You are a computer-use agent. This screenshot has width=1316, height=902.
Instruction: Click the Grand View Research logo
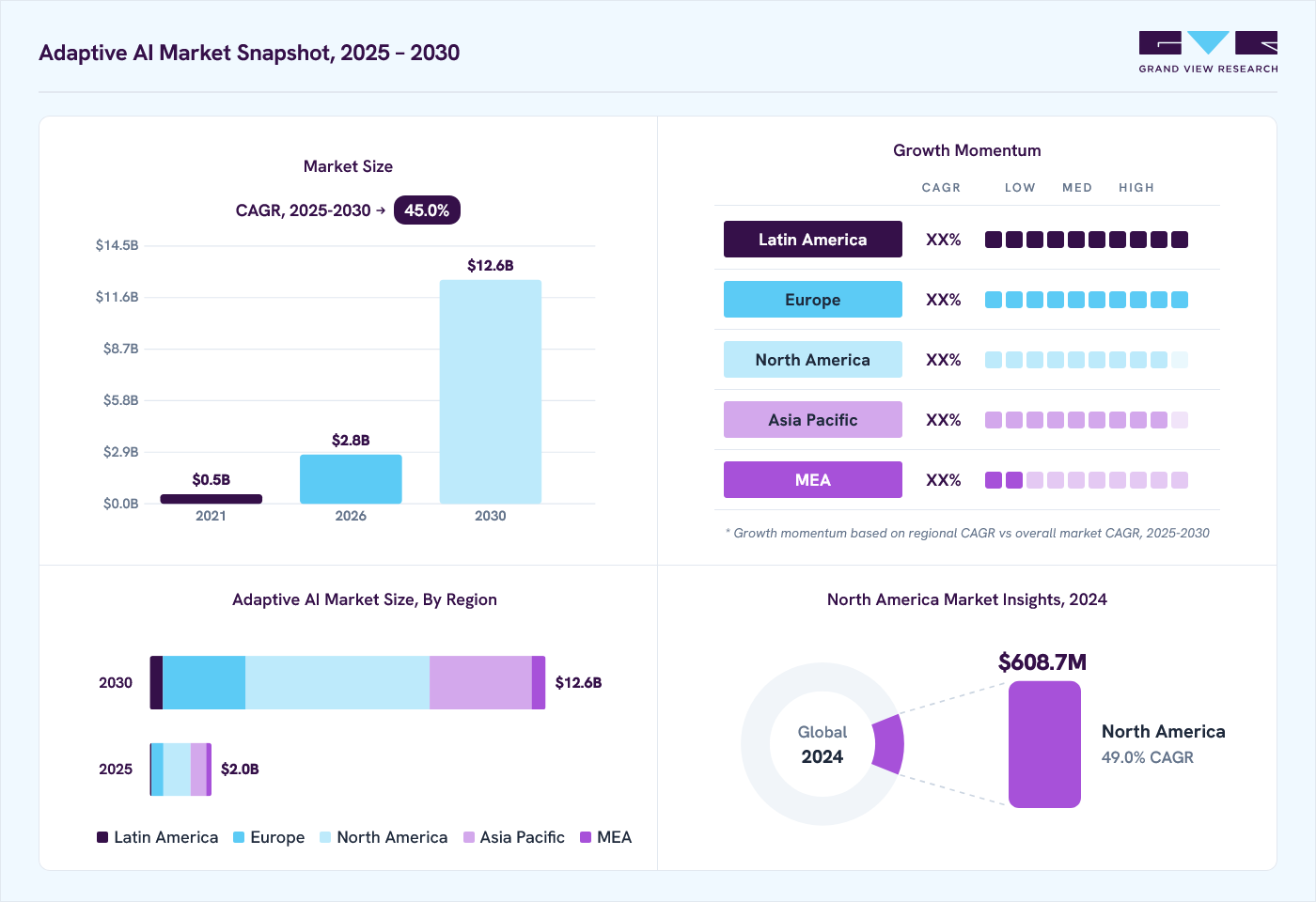click(1208, 53)
